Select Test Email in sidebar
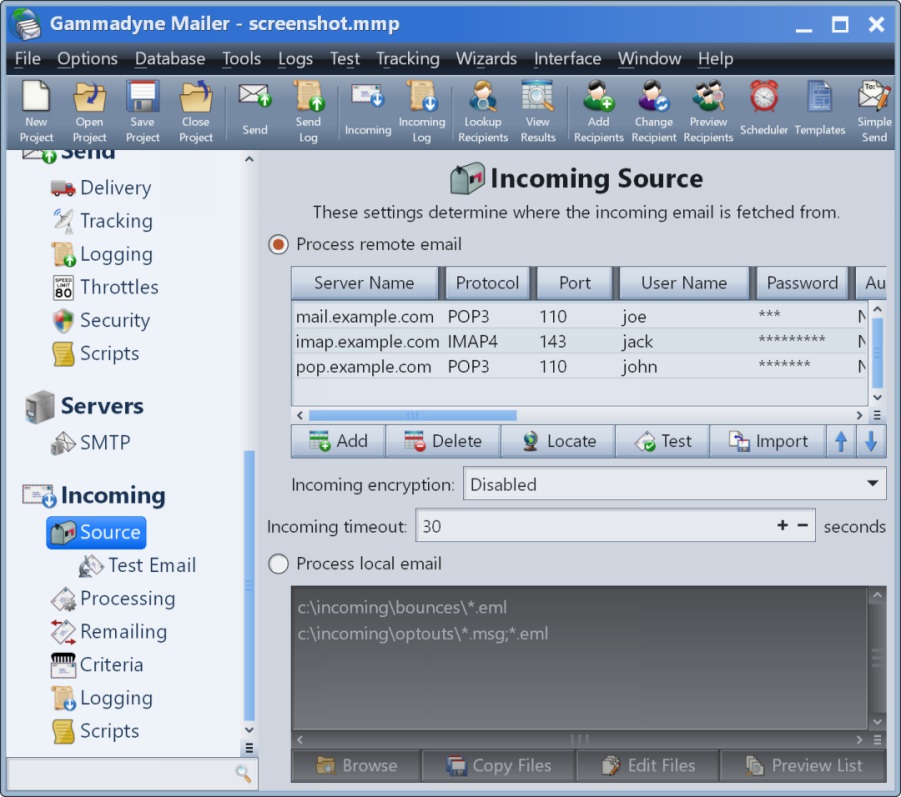The width and height of the screenshot is (901, 797). coord(137,565)
